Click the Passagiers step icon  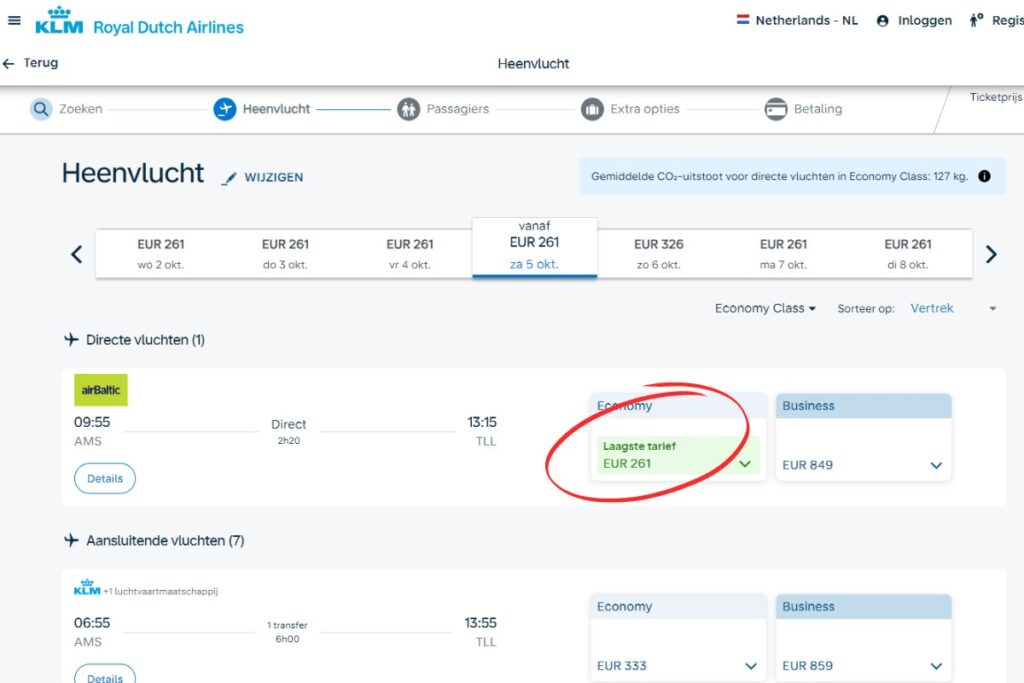[408, 109]
